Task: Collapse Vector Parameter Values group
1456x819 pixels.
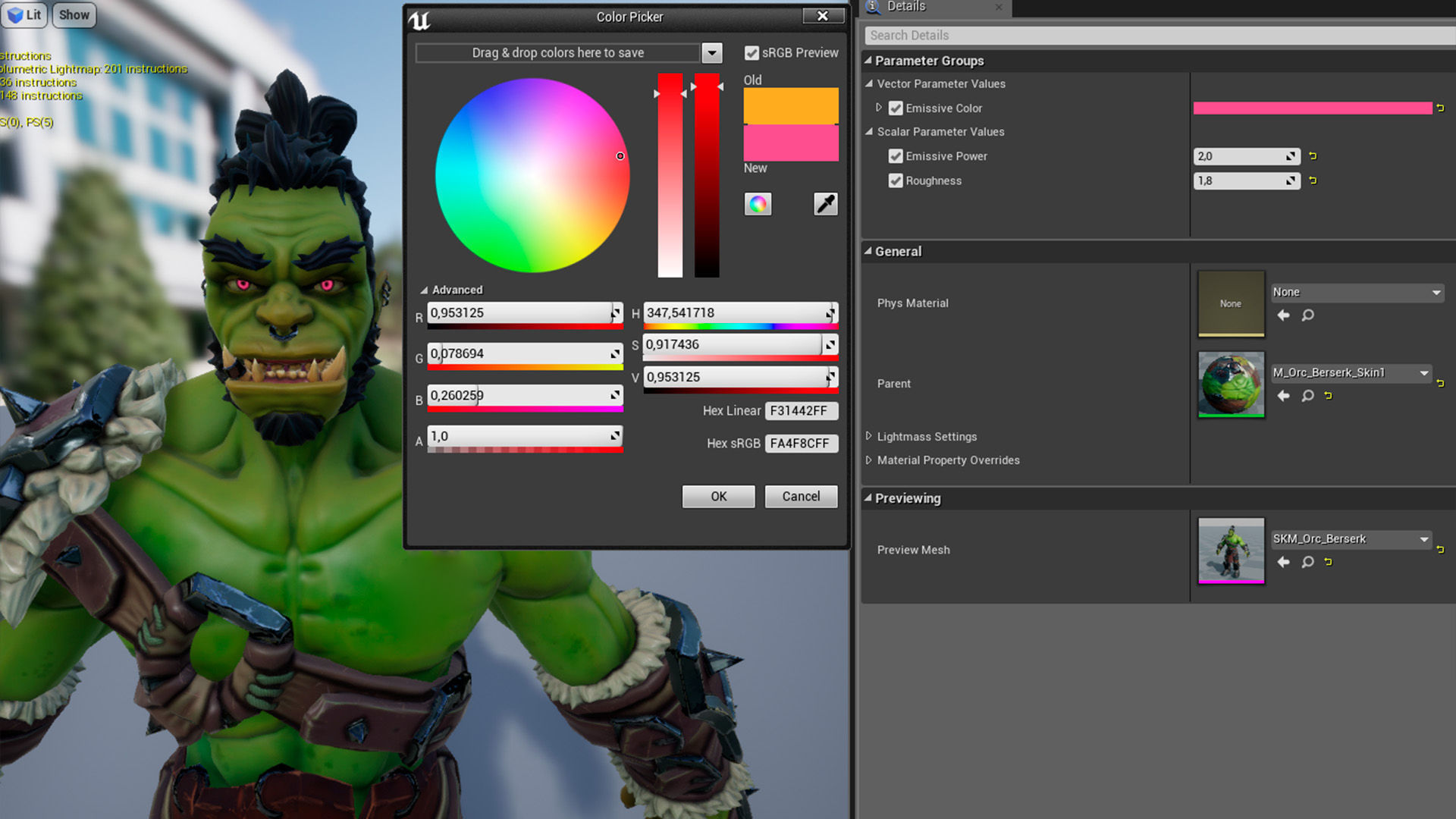Action: tap(869, 83)
